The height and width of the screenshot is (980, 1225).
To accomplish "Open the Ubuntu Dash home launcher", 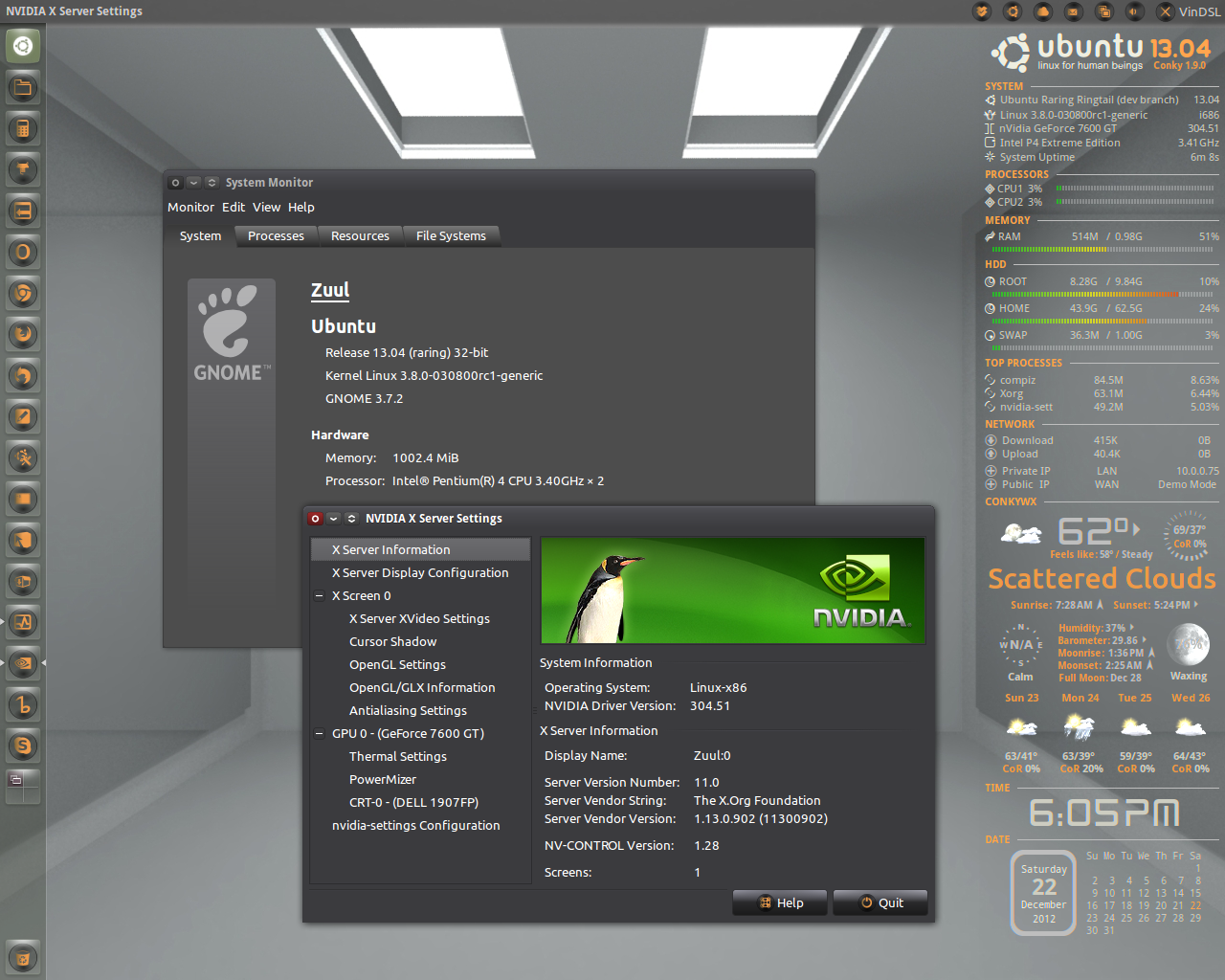I will [23, 46].
